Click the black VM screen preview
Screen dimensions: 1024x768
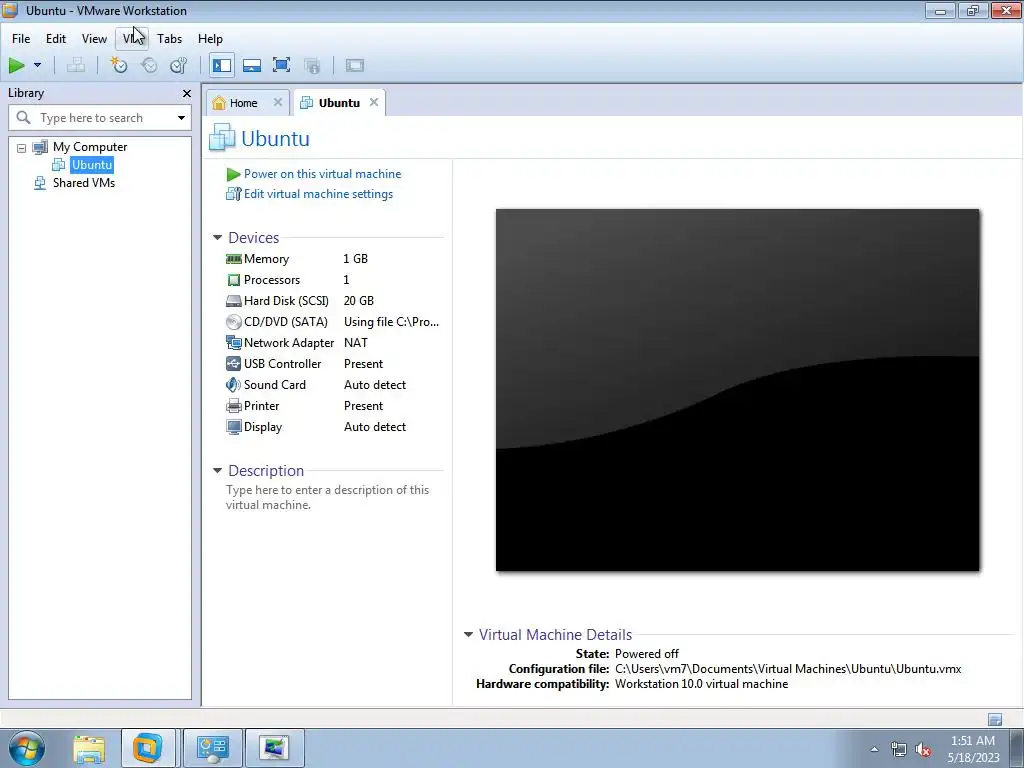[x=737, y=390]
